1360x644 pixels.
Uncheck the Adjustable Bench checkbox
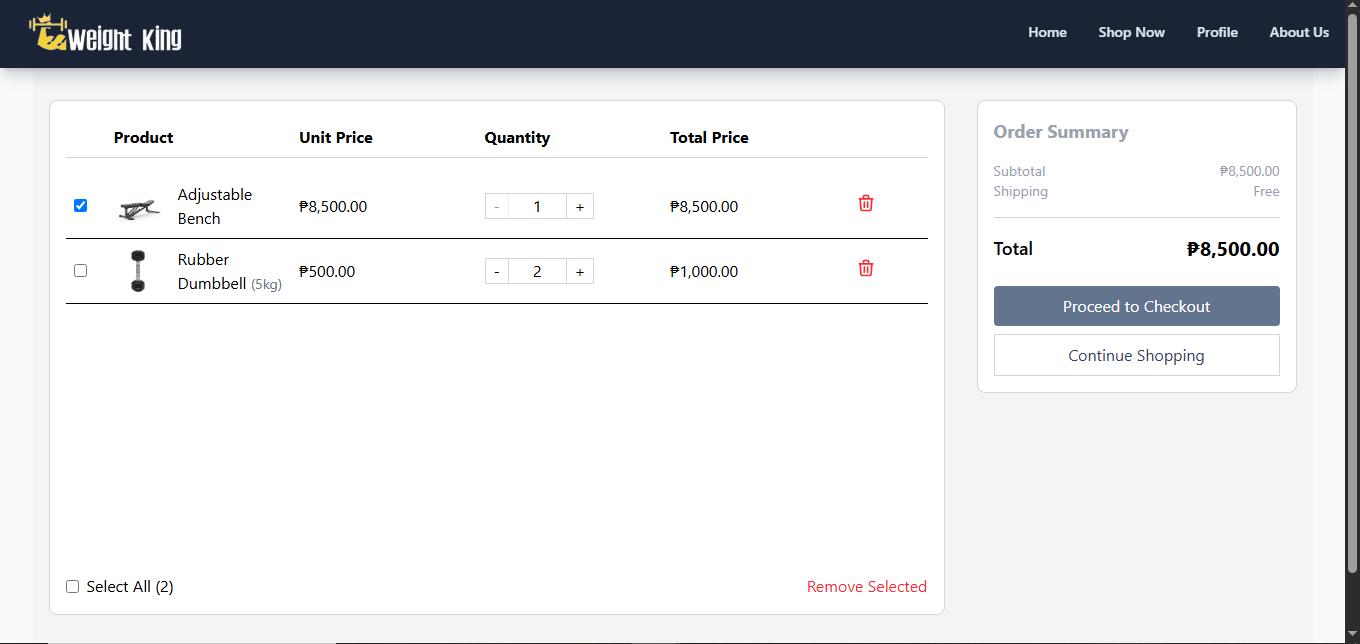point(81,205)
